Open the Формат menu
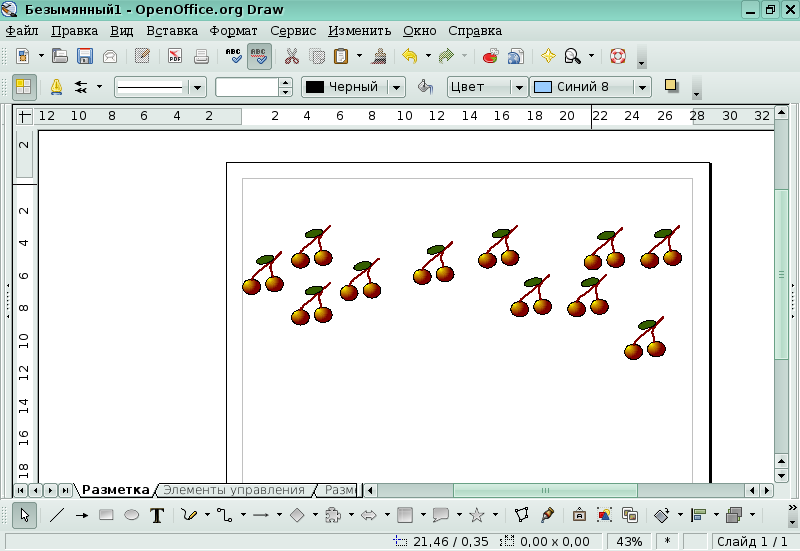The width and height of the screenshot is (800, 551). [233, 31]
